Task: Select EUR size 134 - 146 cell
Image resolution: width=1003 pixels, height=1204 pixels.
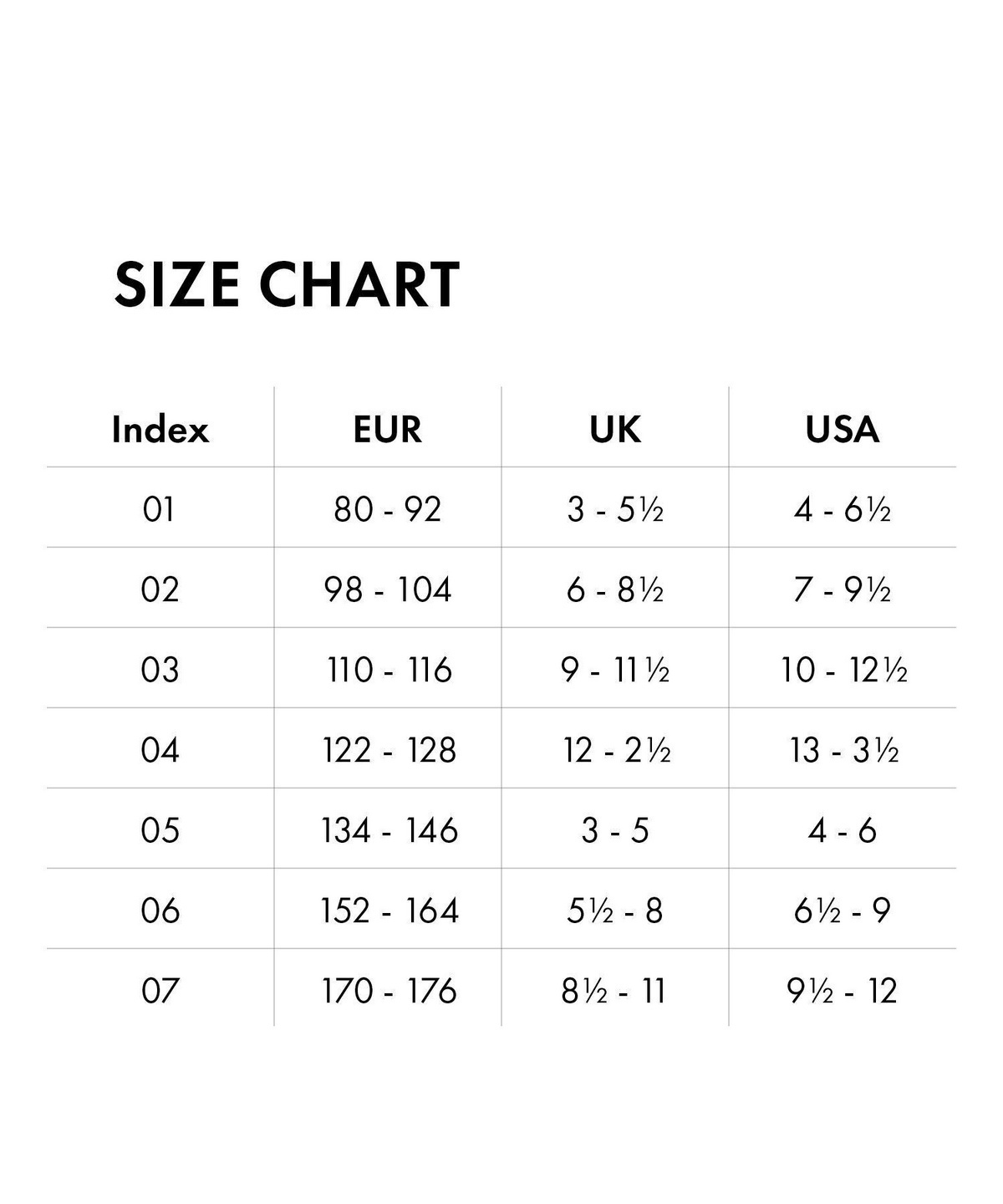Action: click(x=388, y=830)
